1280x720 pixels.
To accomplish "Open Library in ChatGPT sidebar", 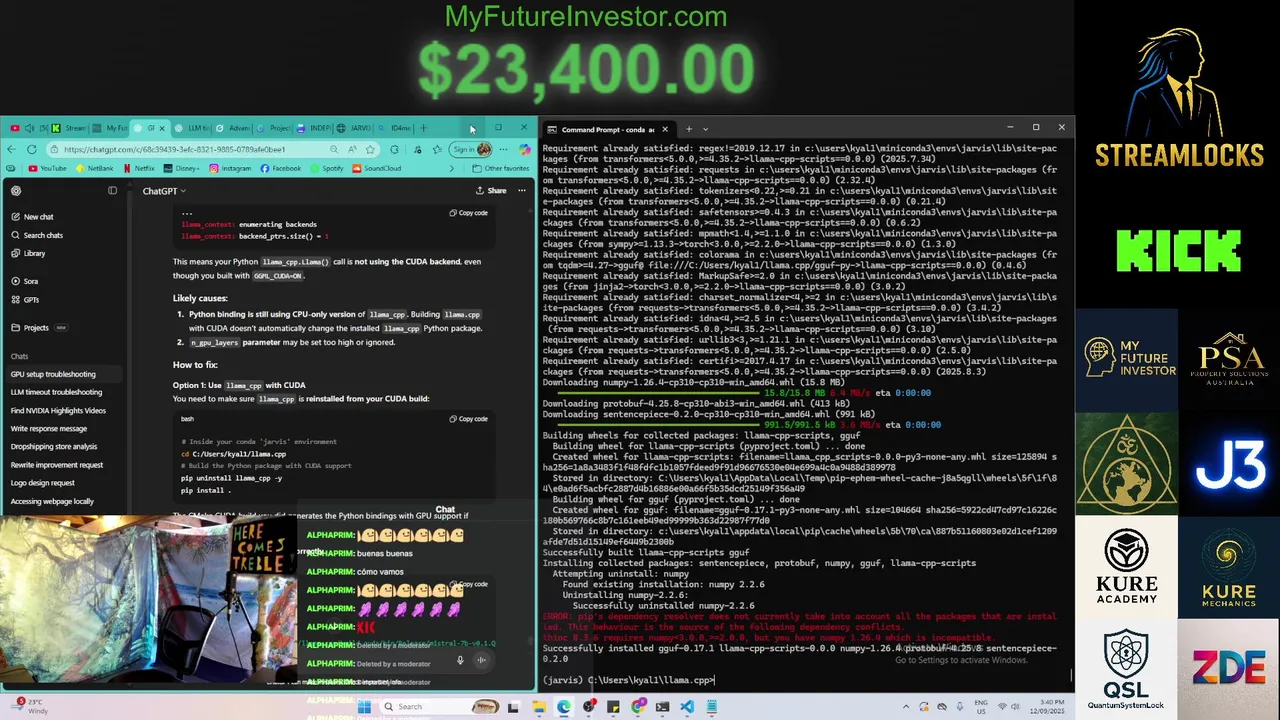I will pyautogui.click(x=28, y=253).
